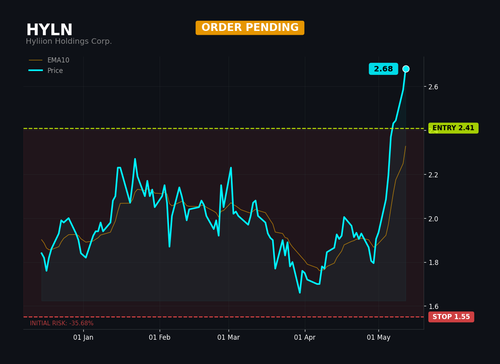Click the 2.6 price axis label
500x364 pixels.
pos(433,87)
